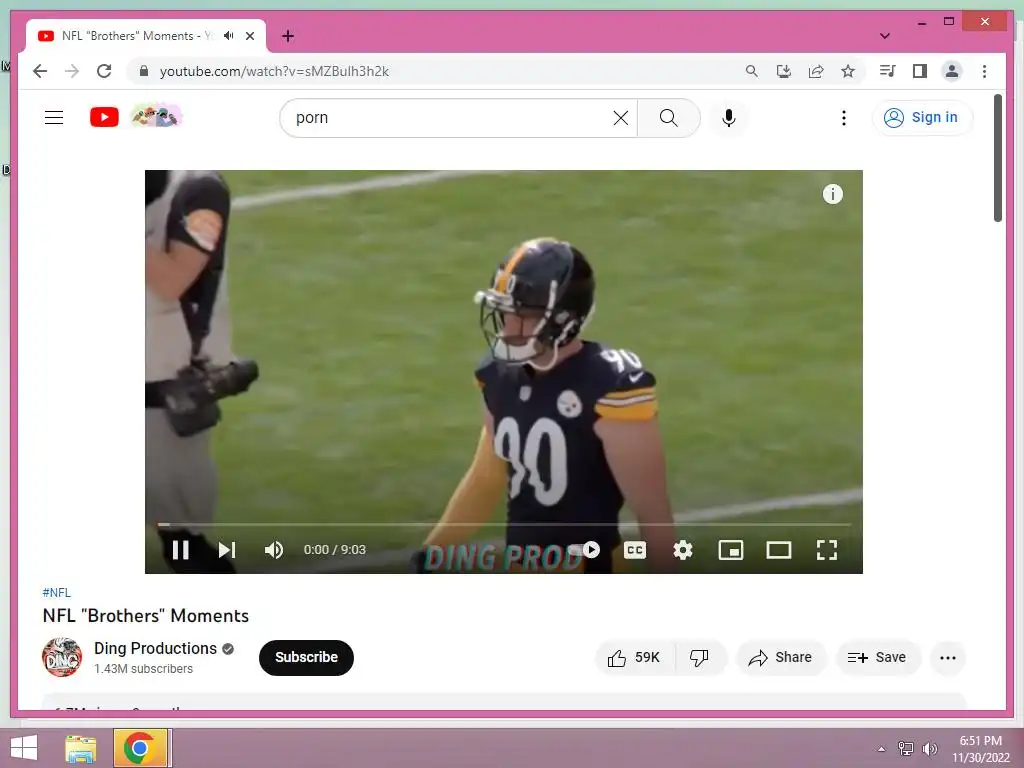Open Chrome three-dot menu
1024x768 pixels.
click(984, 71)
